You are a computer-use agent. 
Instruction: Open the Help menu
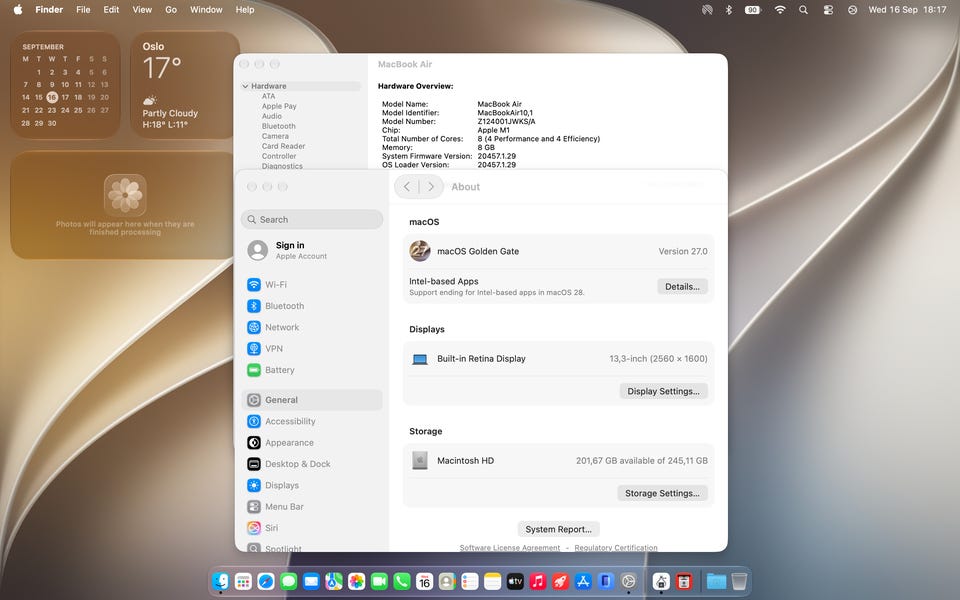245,10
